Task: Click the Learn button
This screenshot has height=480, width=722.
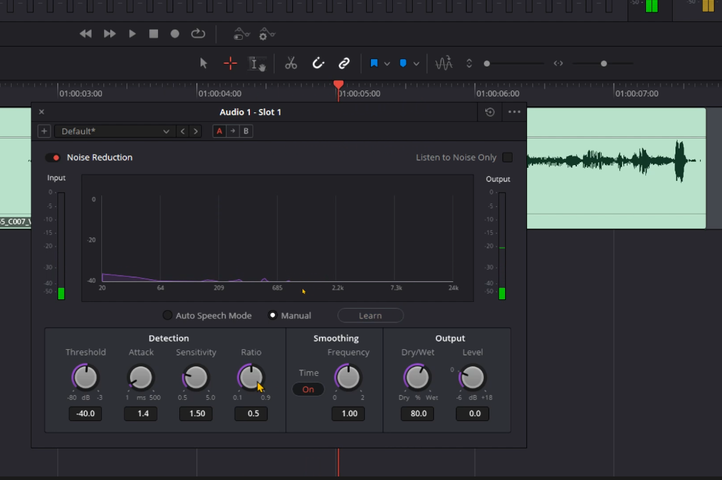Action: [x=370, y=315]
